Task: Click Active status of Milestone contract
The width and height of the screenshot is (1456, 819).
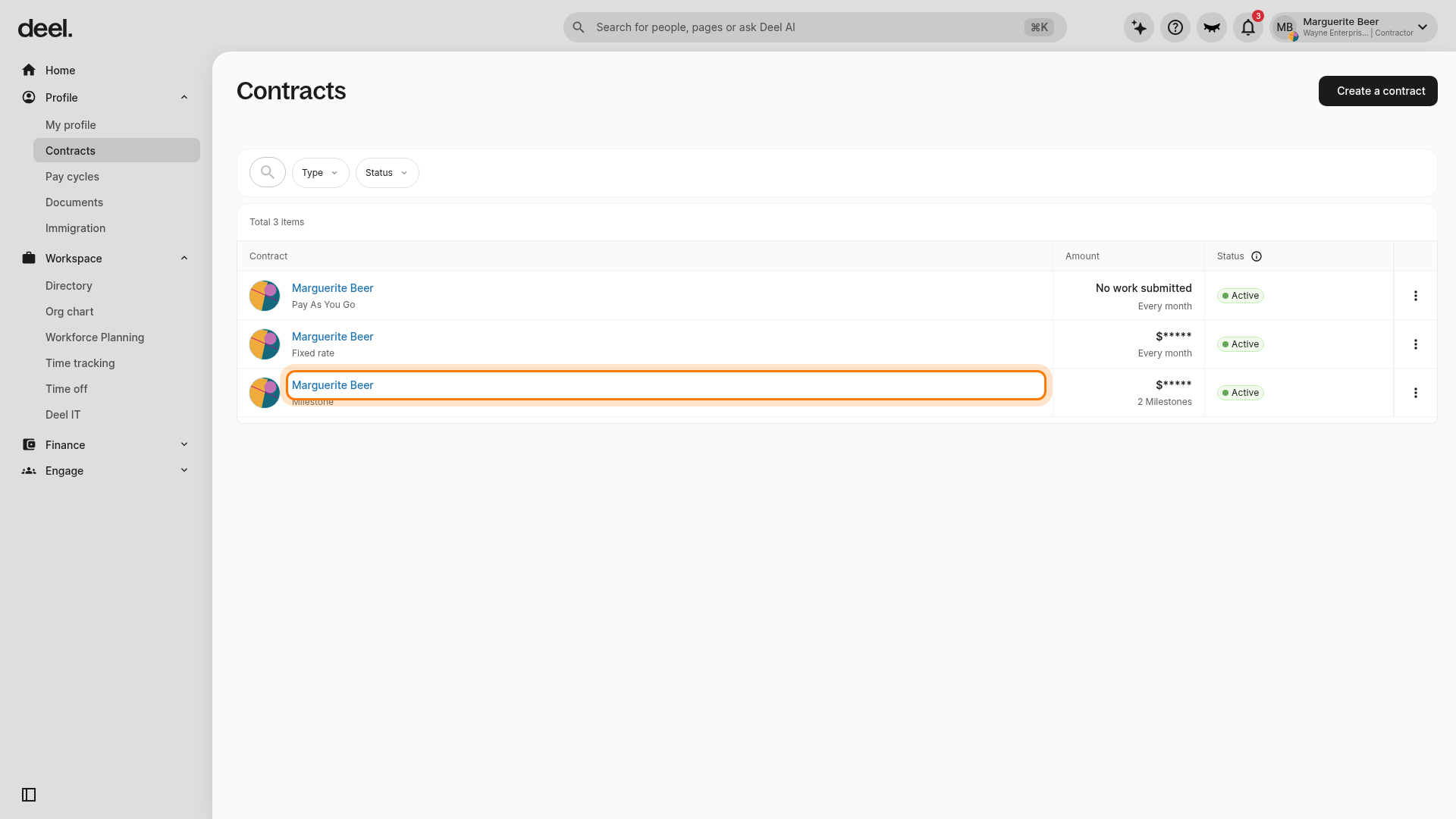Action: pyautogui.click(x=1241, y=393)
